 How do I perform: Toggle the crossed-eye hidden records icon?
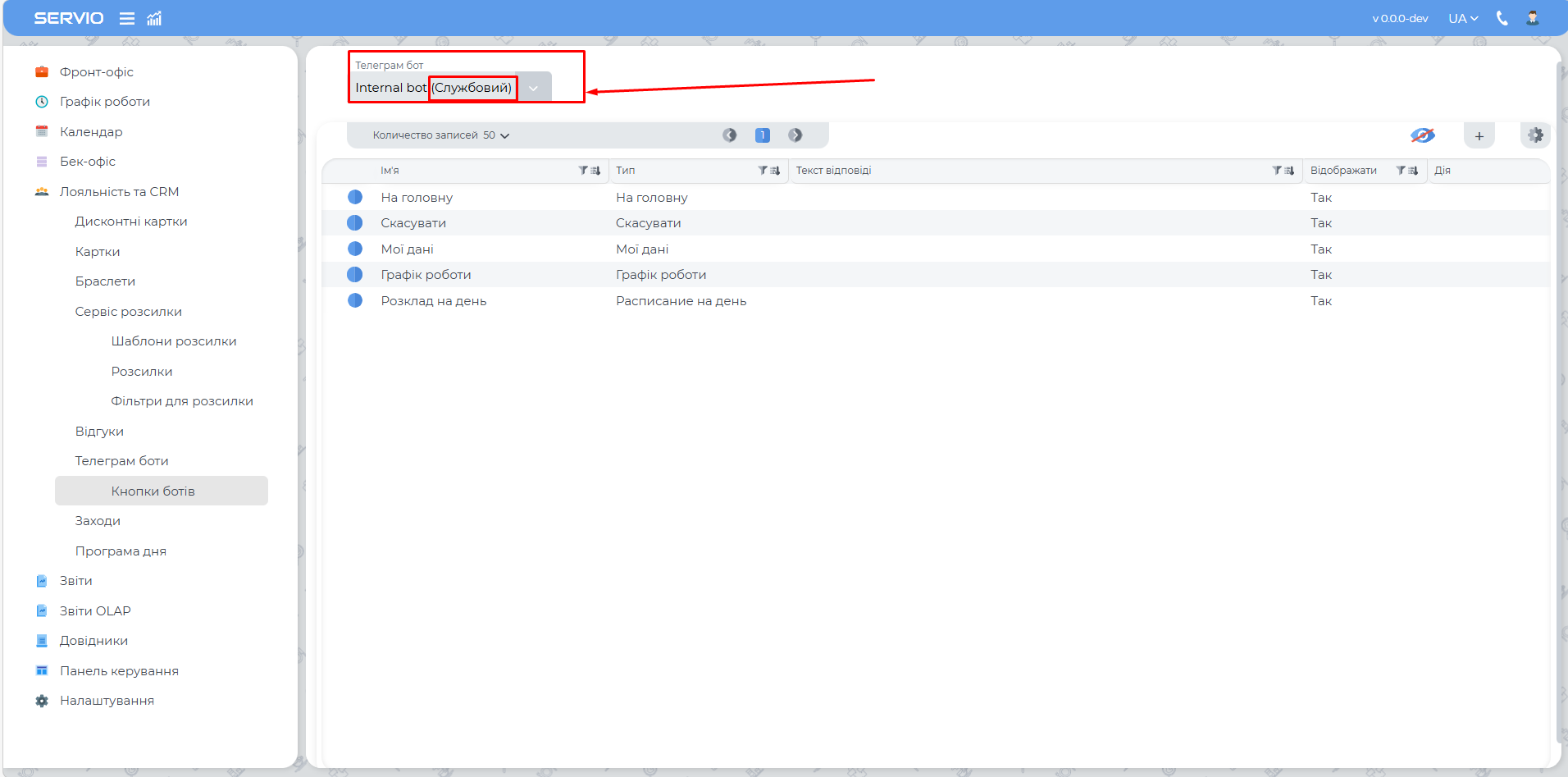coord(1422,135)
